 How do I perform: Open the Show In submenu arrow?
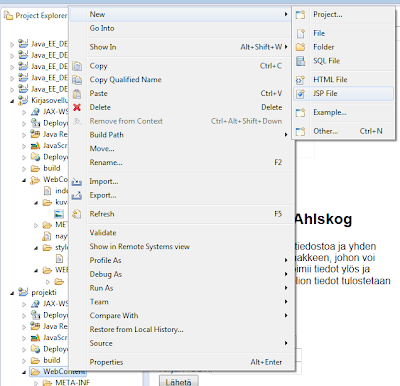pos(286,47)
